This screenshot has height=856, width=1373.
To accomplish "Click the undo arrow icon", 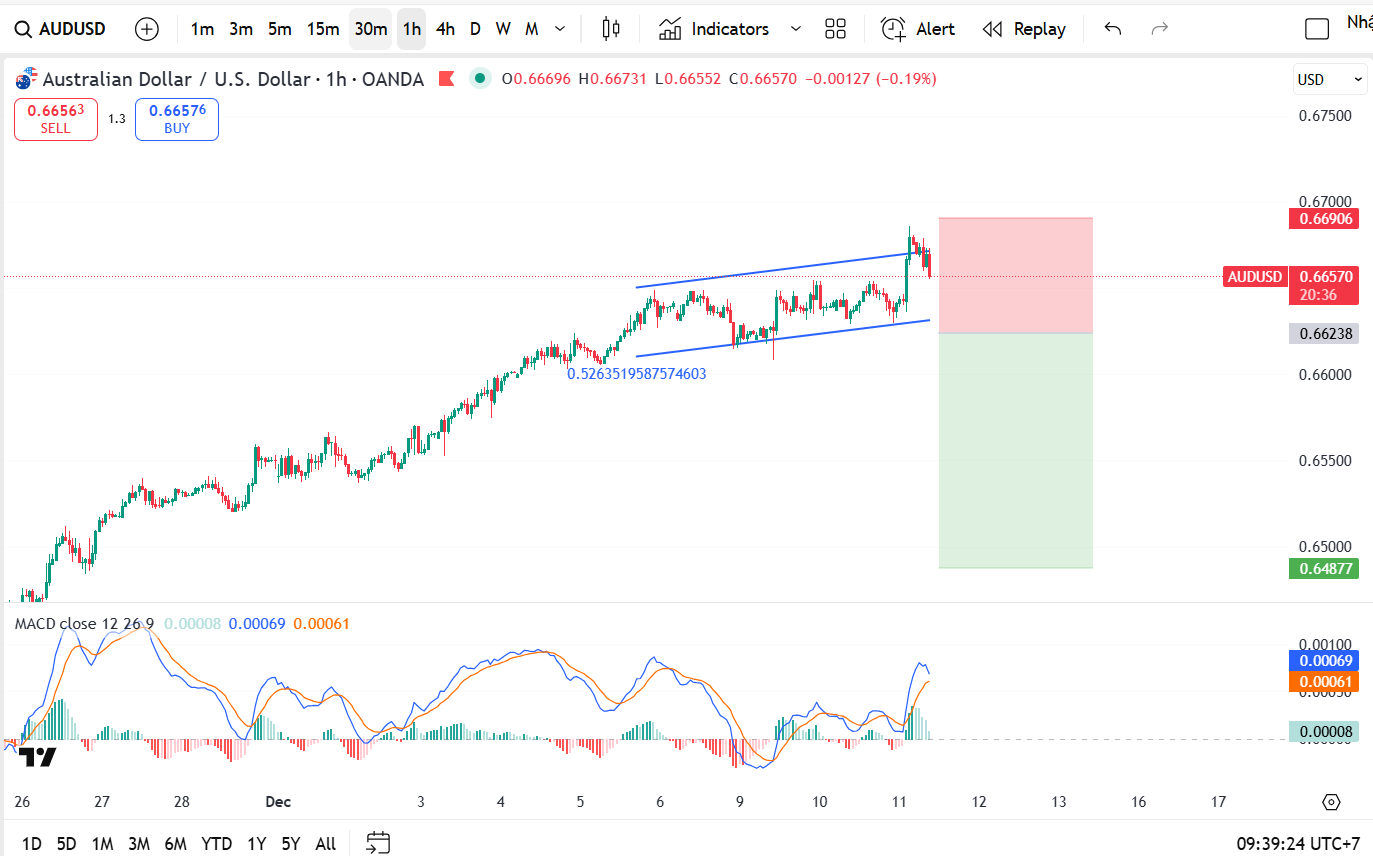I will tap(1113, 29).
